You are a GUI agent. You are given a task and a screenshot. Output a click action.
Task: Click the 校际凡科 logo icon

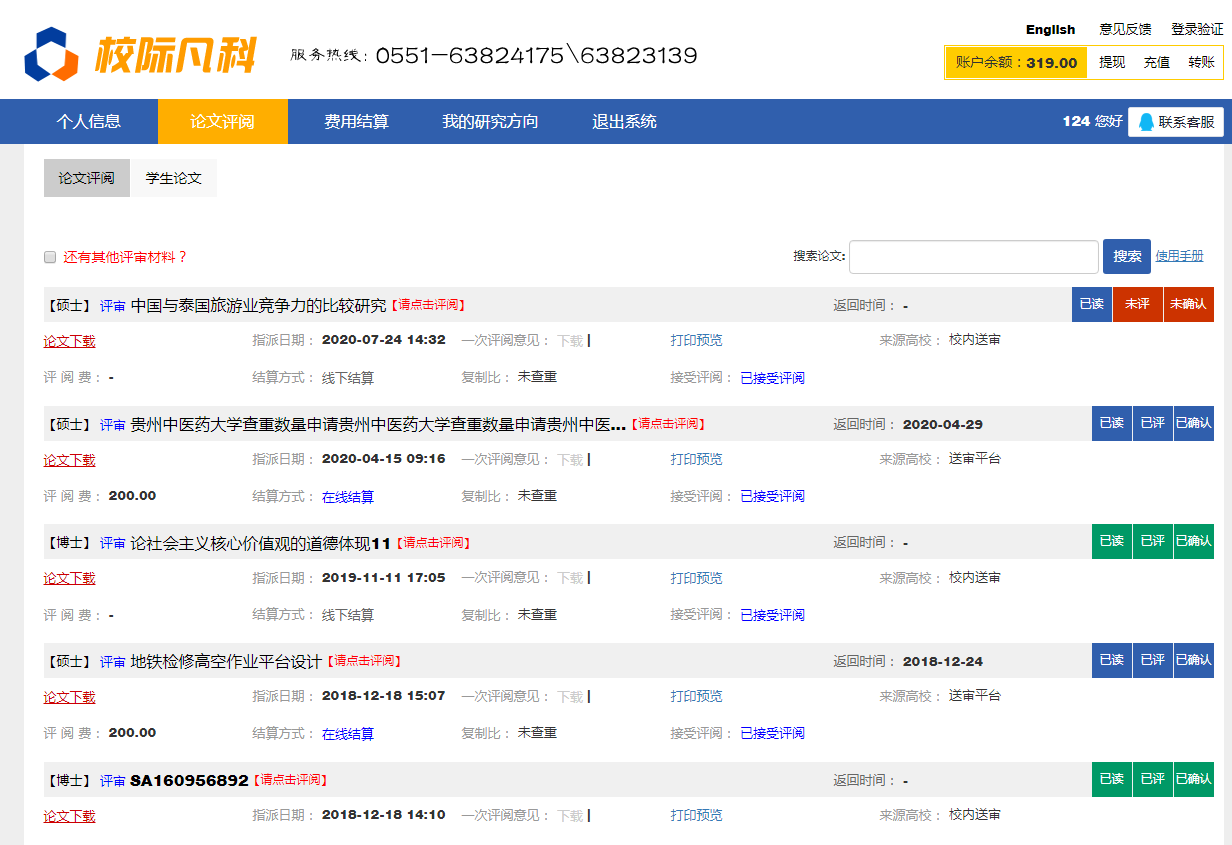[x=51, y=54]
